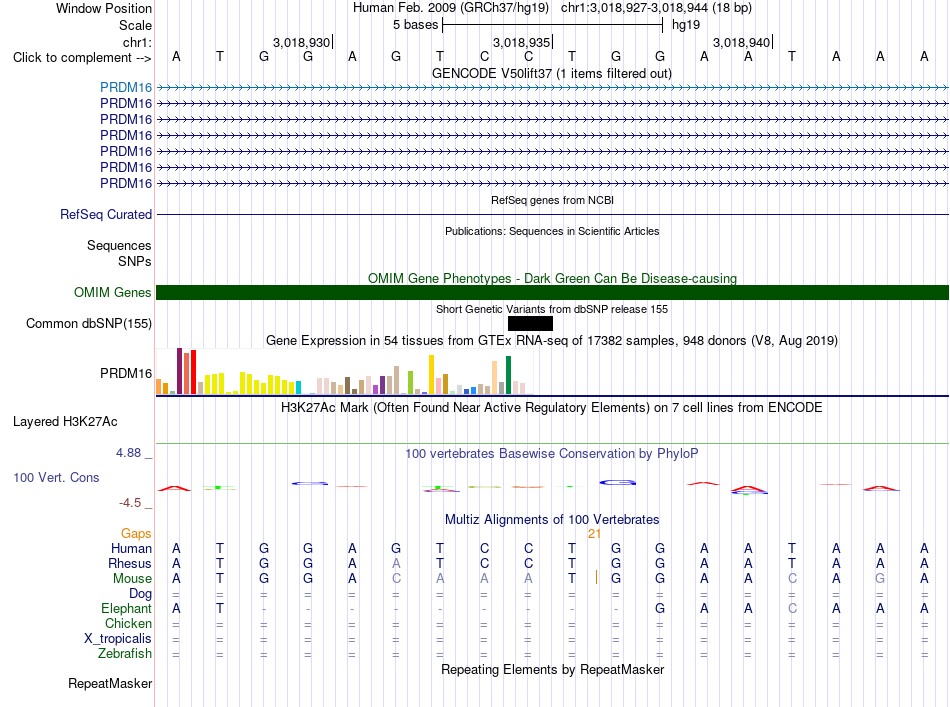Click 'Repeating Elements by RepeatMasker' title
This screenshot has height=707, width=950.
click(x=552, y=669)
